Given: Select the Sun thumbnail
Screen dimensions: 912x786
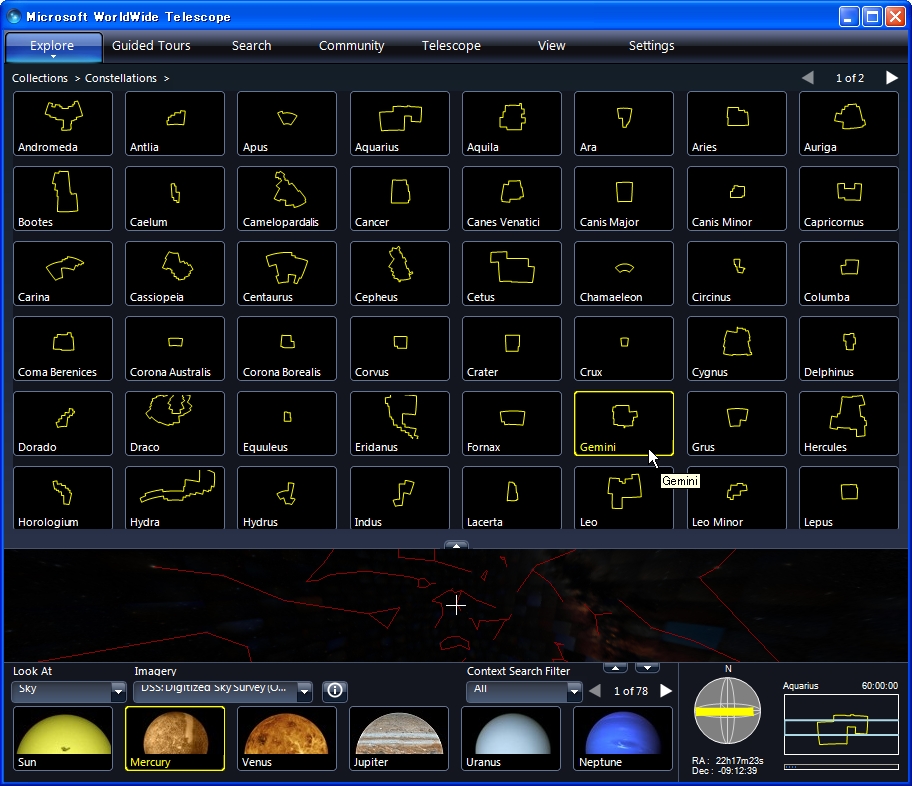Looking at the screenshot, I should (63, 738).
